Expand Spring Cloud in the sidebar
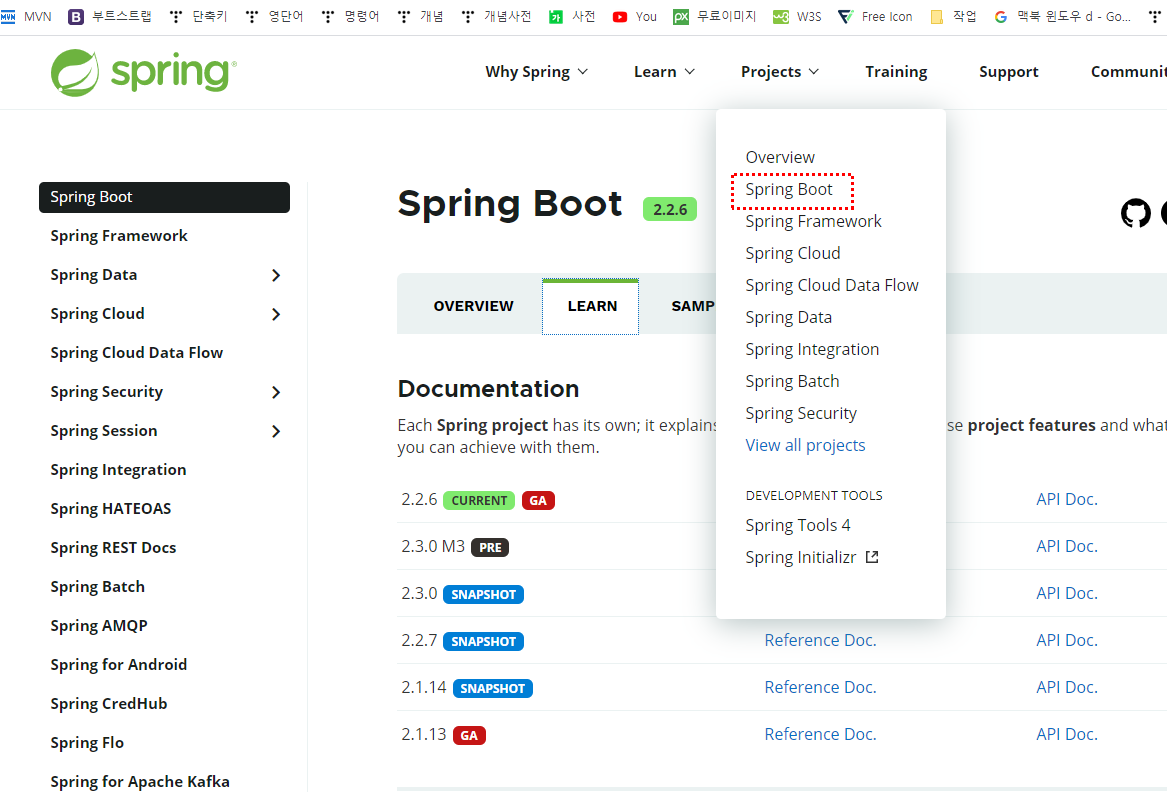 tap(276, 314)
